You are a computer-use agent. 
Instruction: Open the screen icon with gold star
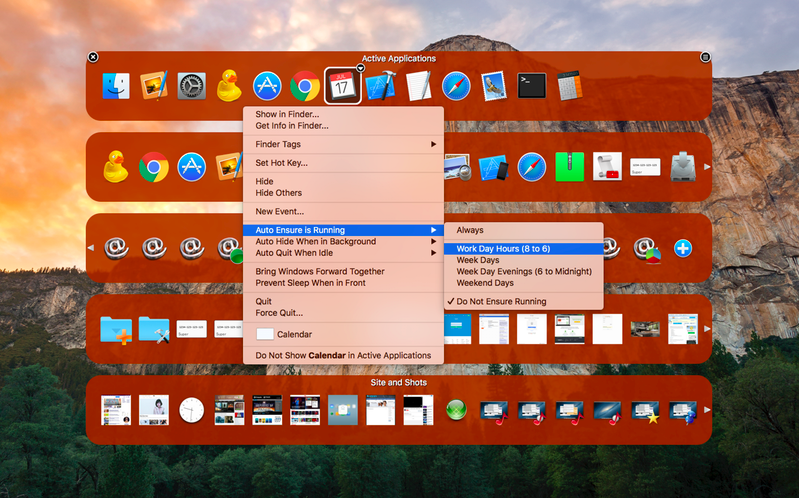pyautogui.click(x=645, y=411)
